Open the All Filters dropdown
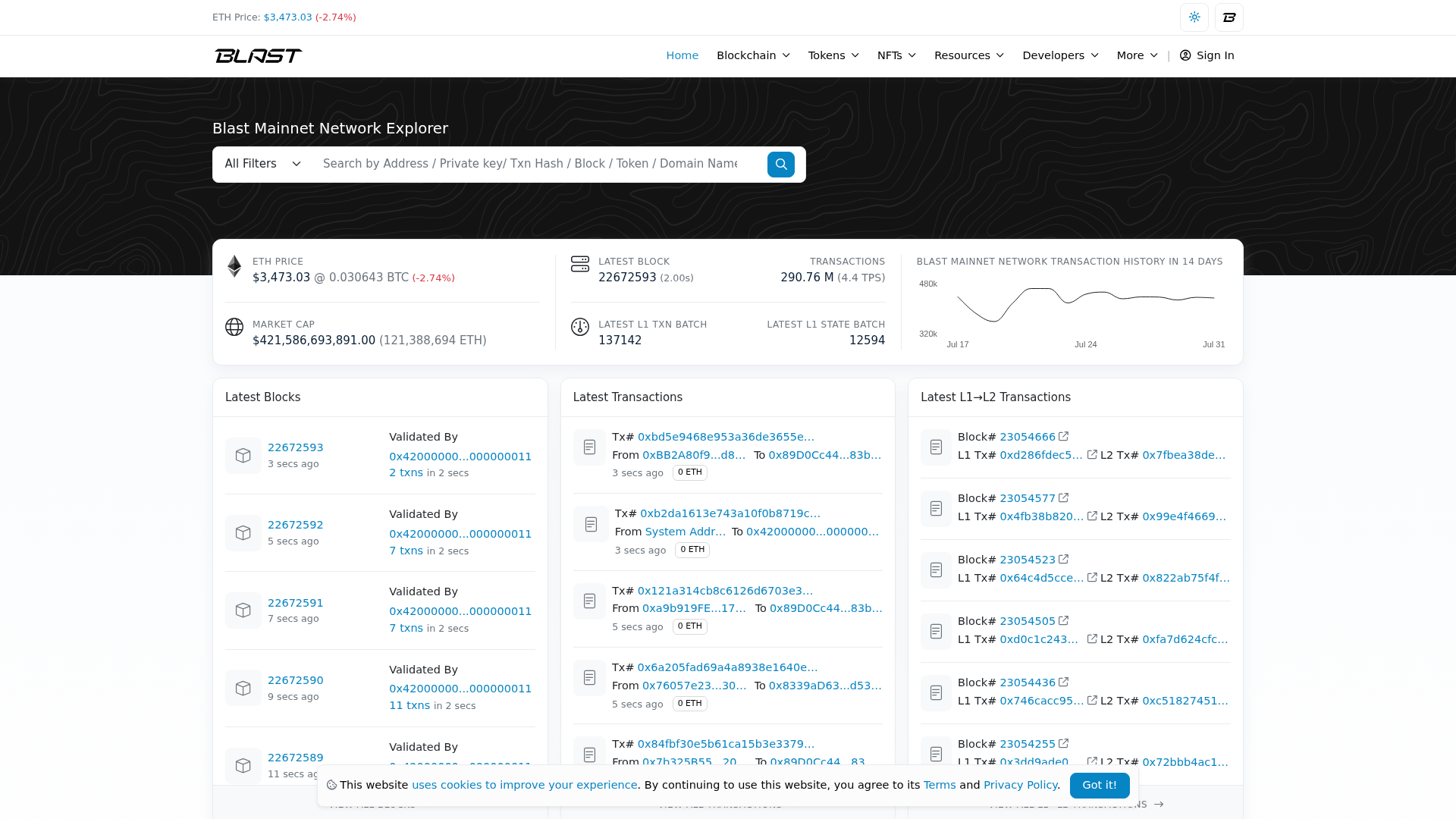 262,164
